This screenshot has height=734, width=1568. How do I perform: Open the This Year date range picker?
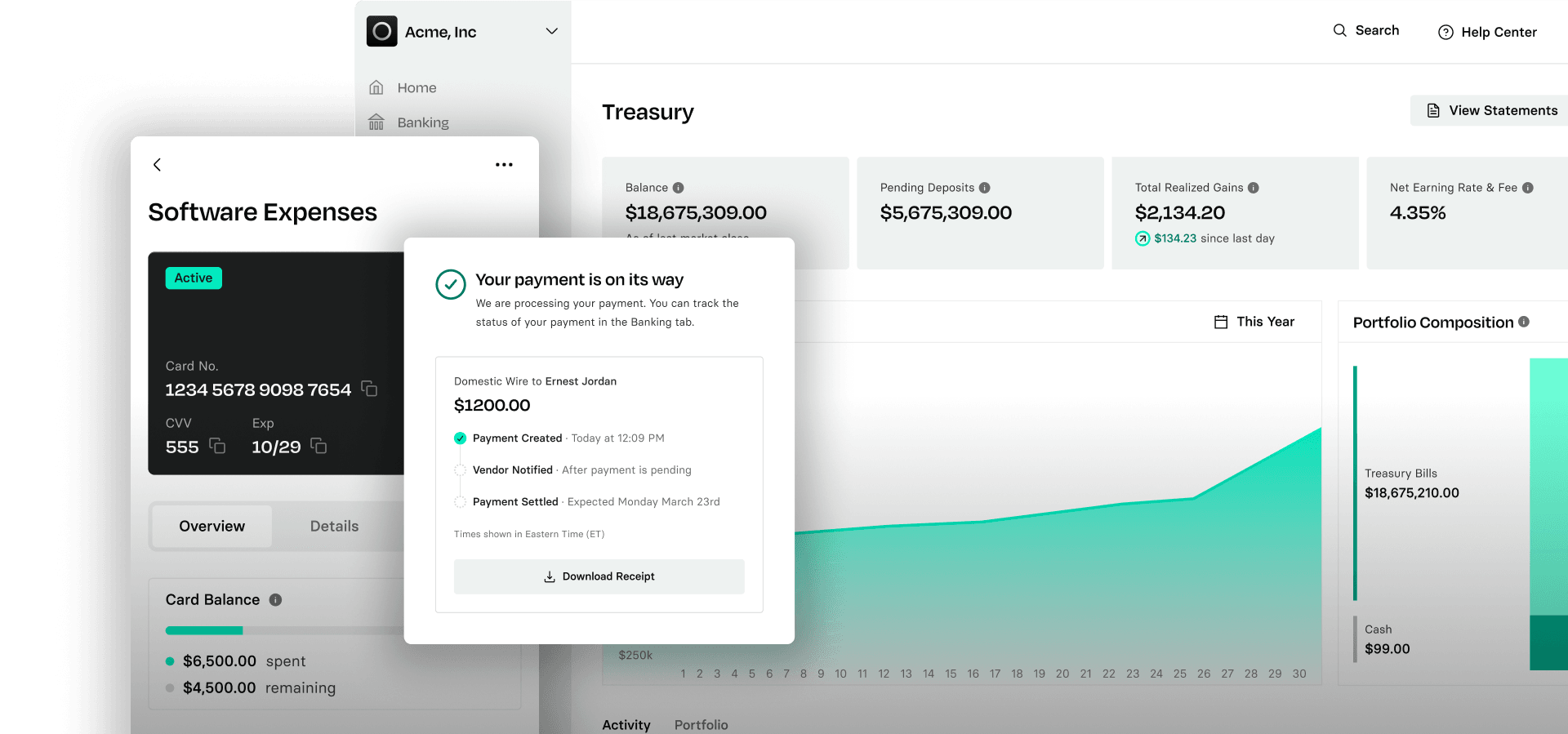pos(1254,322)
